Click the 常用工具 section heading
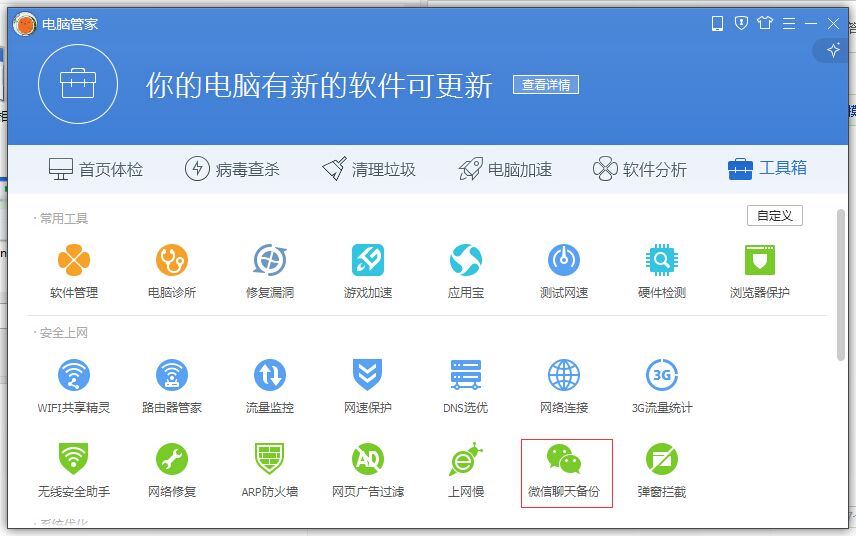The image size is (856, 536). point(64,218)
